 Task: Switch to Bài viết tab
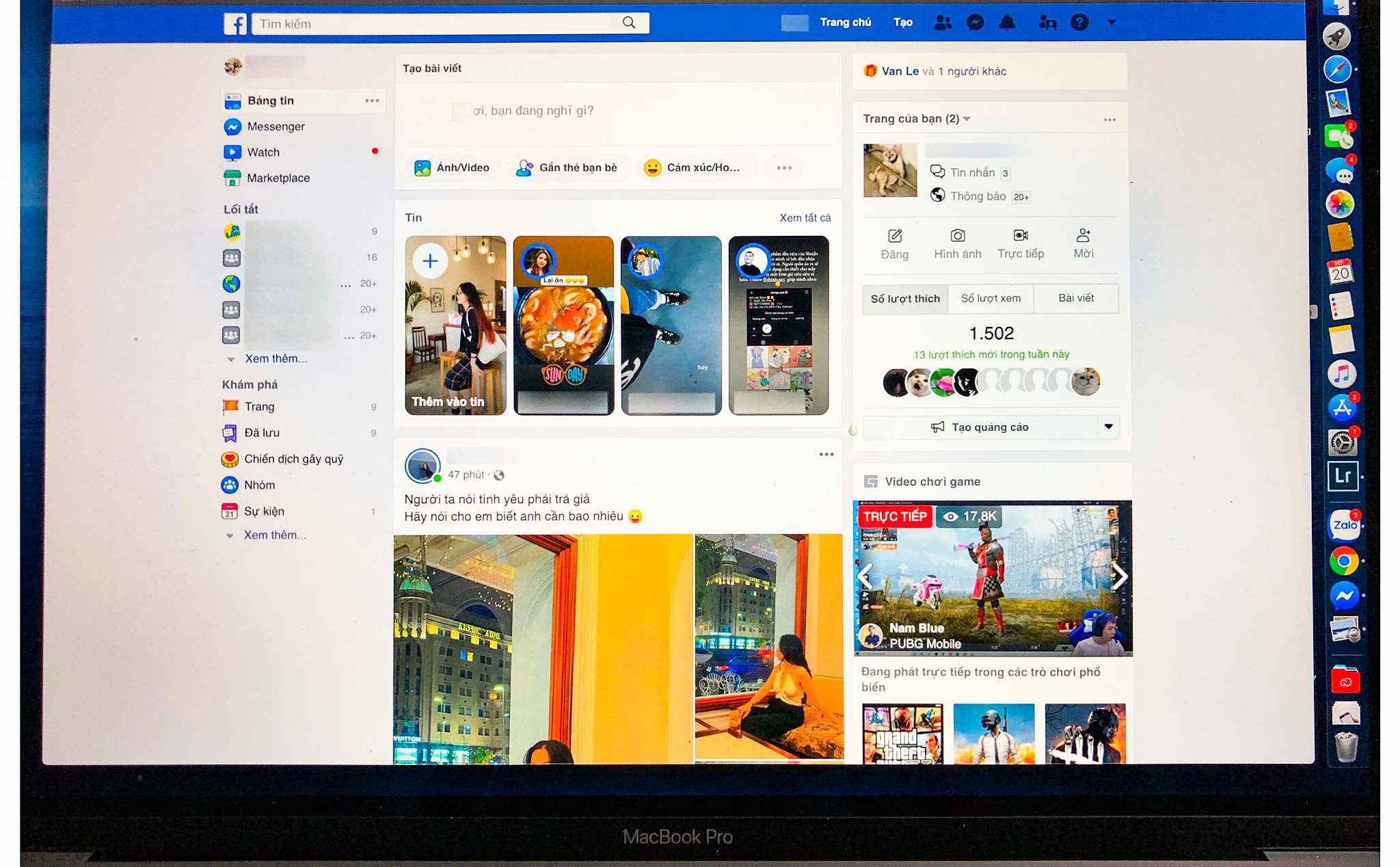(1076, 299)
